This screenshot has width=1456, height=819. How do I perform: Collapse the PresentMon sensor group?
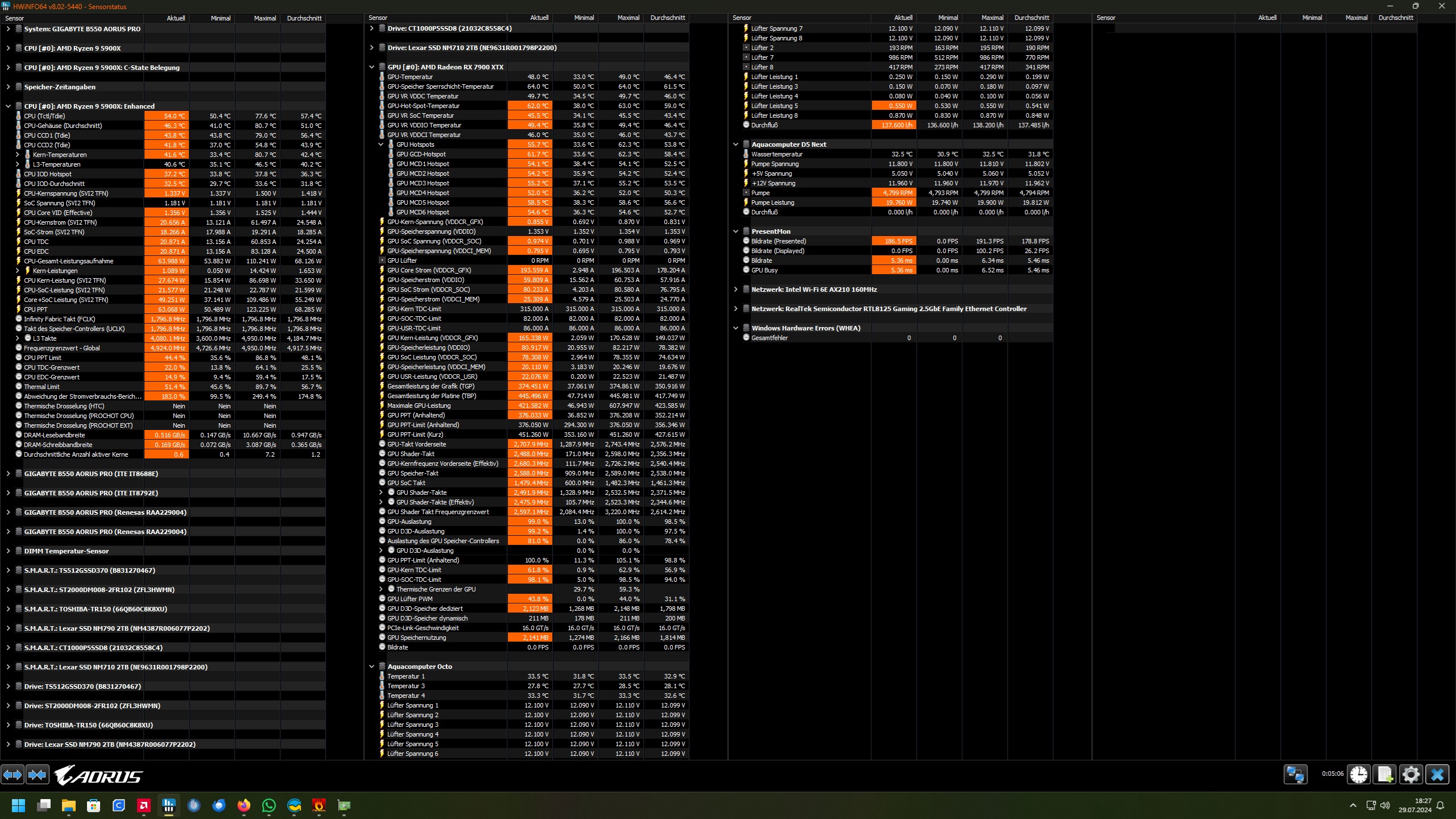735,231
